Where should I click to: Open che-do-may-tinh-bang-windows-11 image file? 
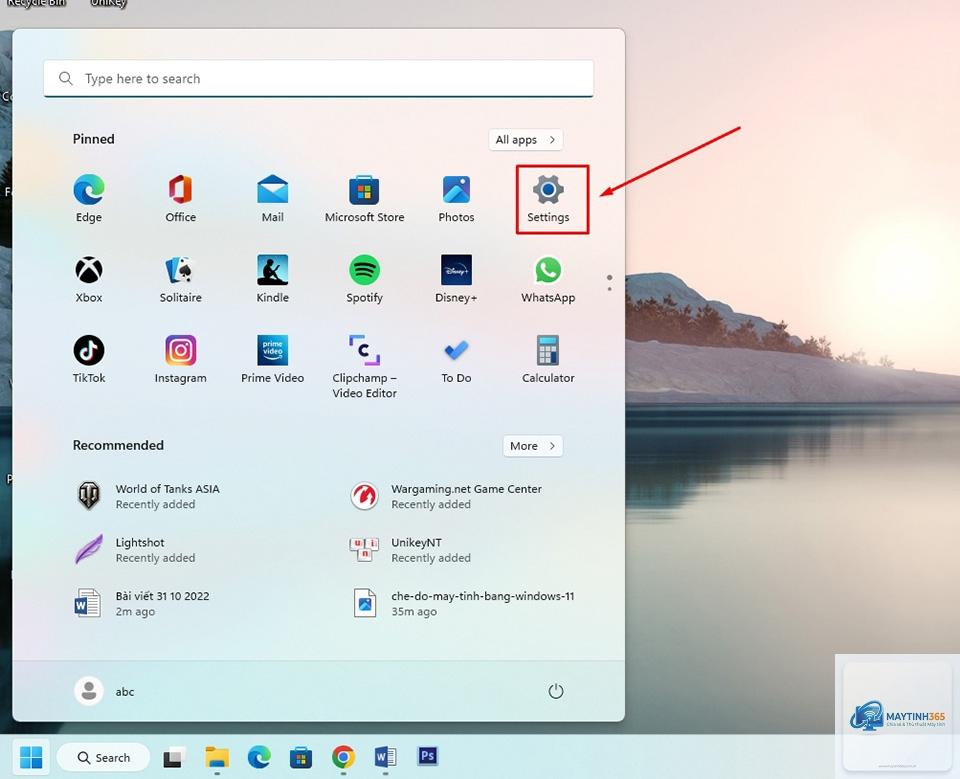463,603
